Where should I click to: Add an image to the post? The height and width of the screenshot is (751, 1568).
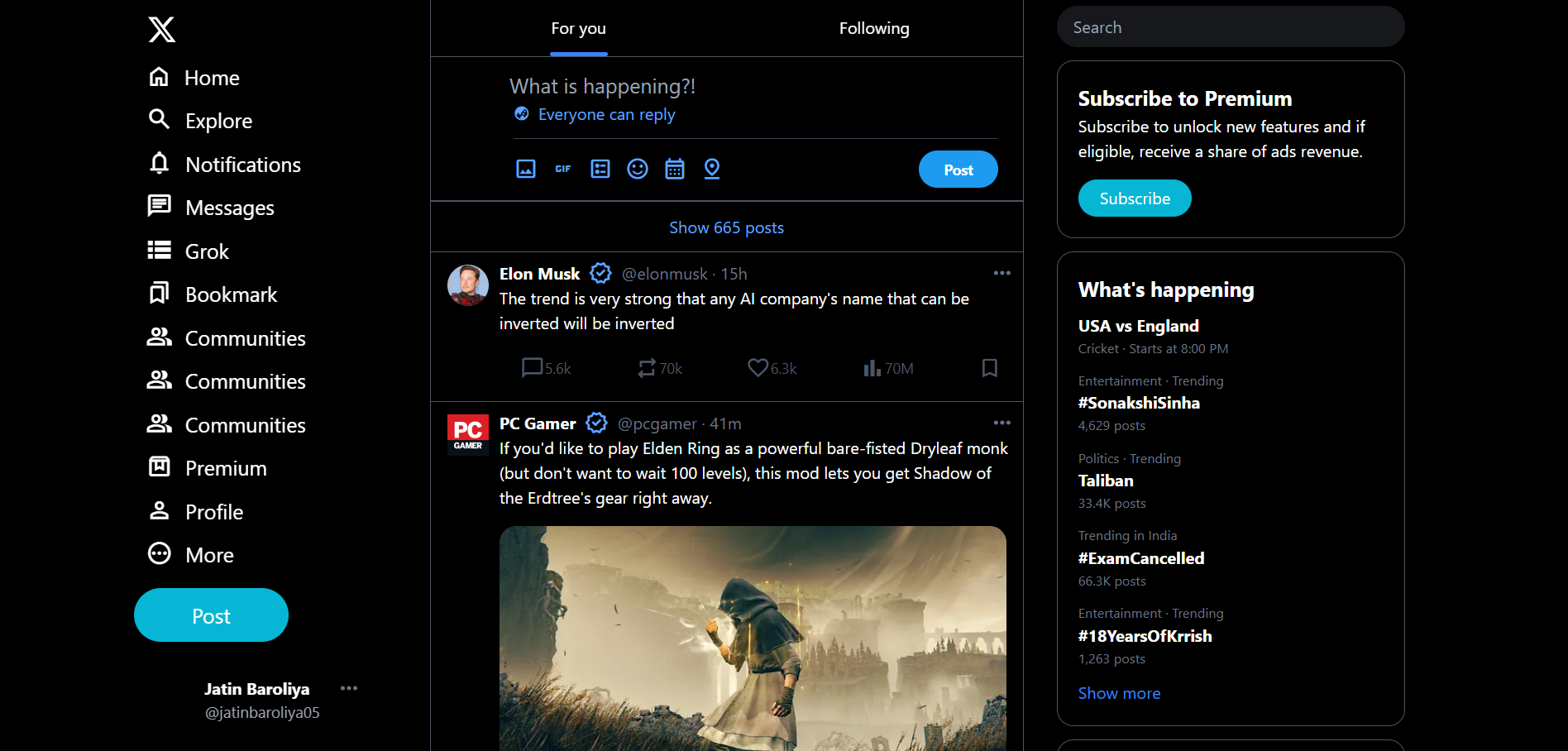[x=526, y=170]
